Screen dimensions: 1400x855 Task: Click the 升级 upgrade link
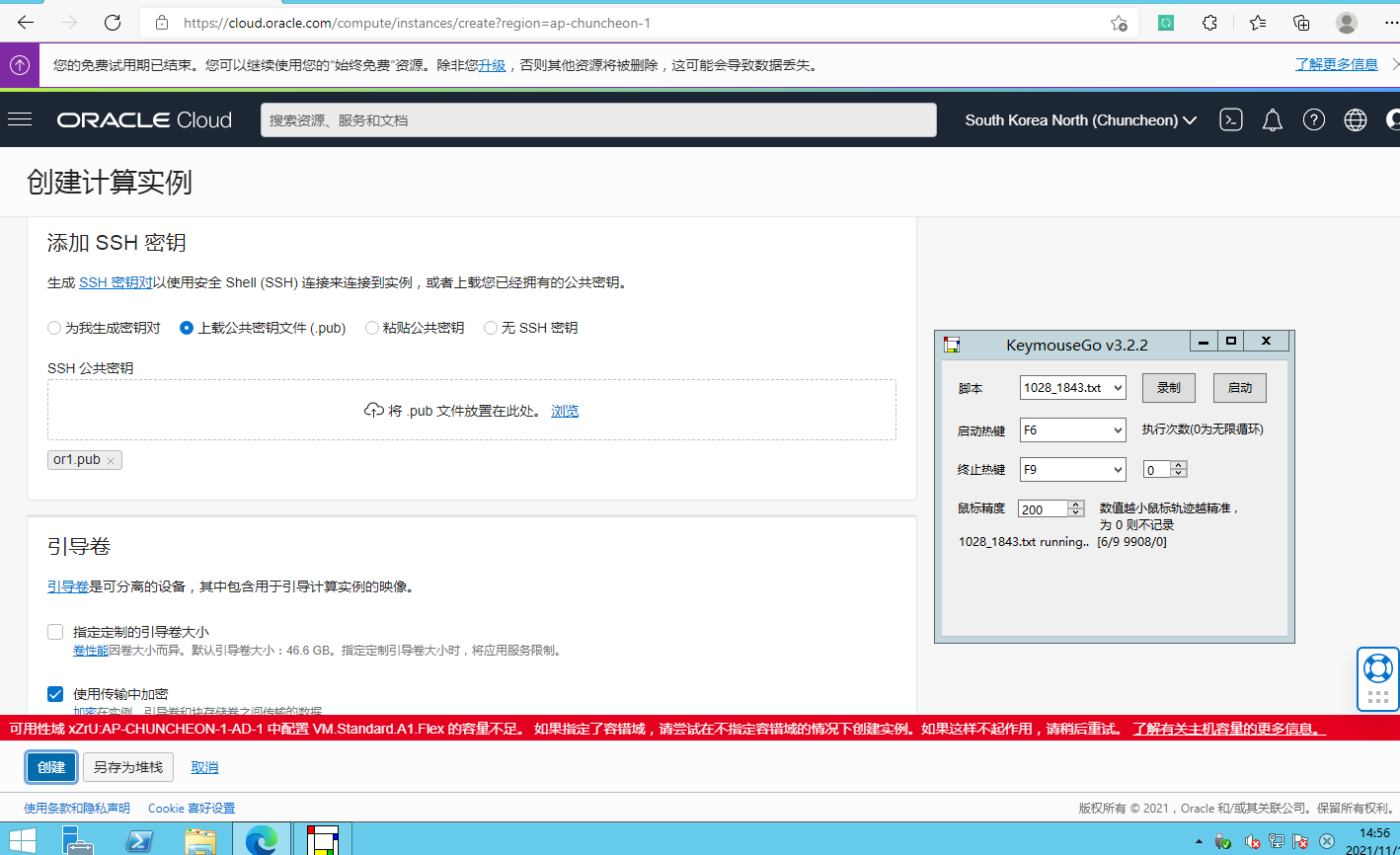pos(492,65)
